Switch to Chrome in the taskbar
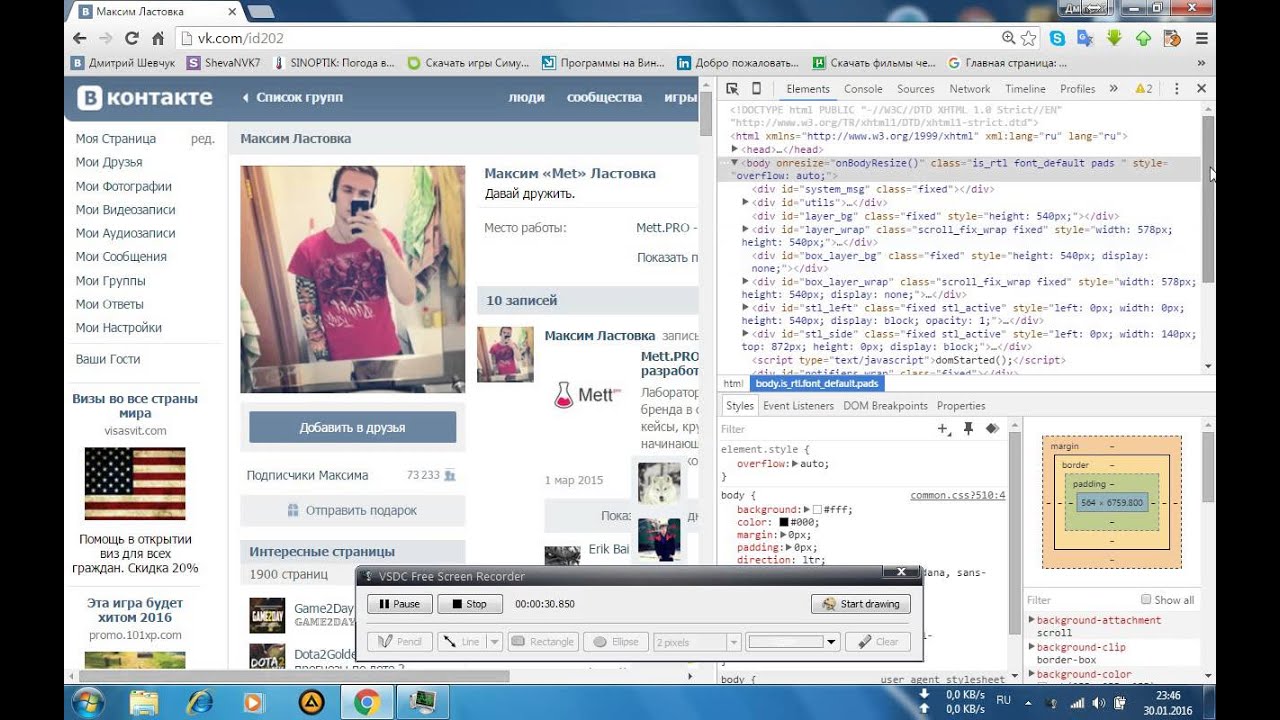The width and height of the screenshot is (1280, 720). point(366,702)
